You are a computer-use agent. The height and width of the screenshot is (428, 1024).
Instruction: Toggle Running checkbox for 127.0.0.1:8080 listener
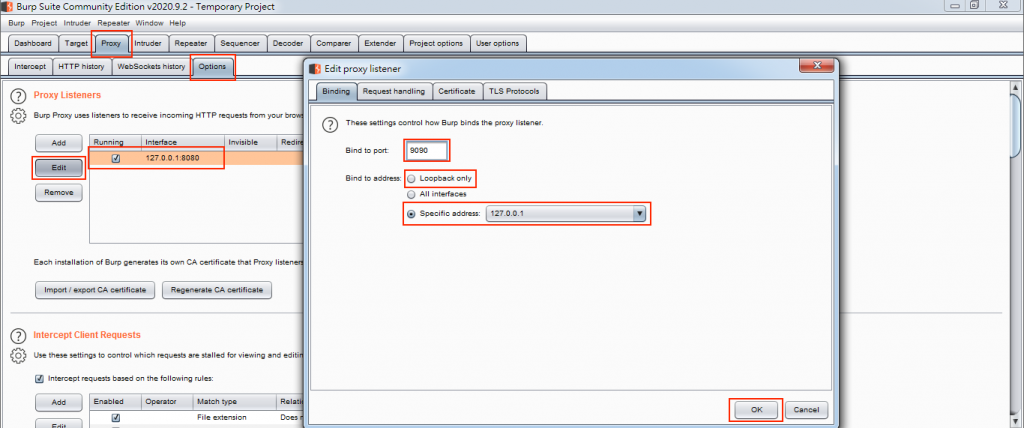coord(116,158)
